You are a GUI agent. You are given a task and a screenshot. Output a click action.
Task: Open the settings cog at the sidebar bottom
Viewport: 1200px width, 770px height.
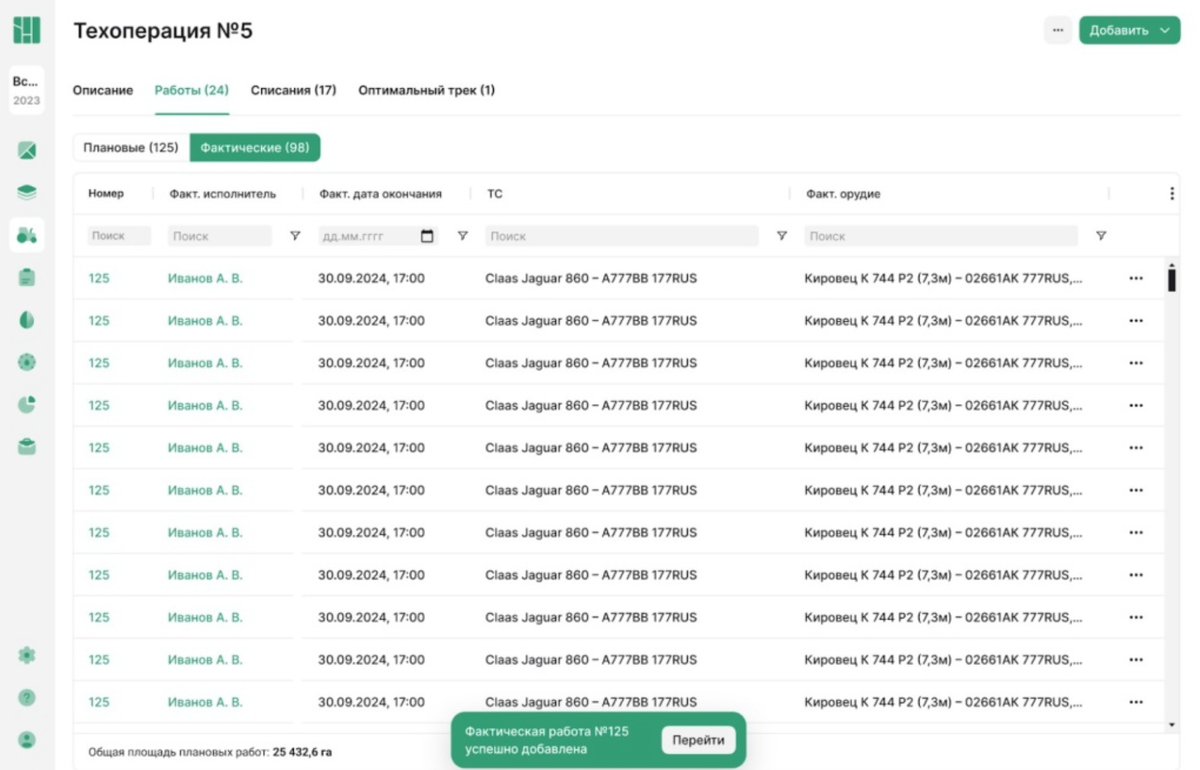coord(27,655)
